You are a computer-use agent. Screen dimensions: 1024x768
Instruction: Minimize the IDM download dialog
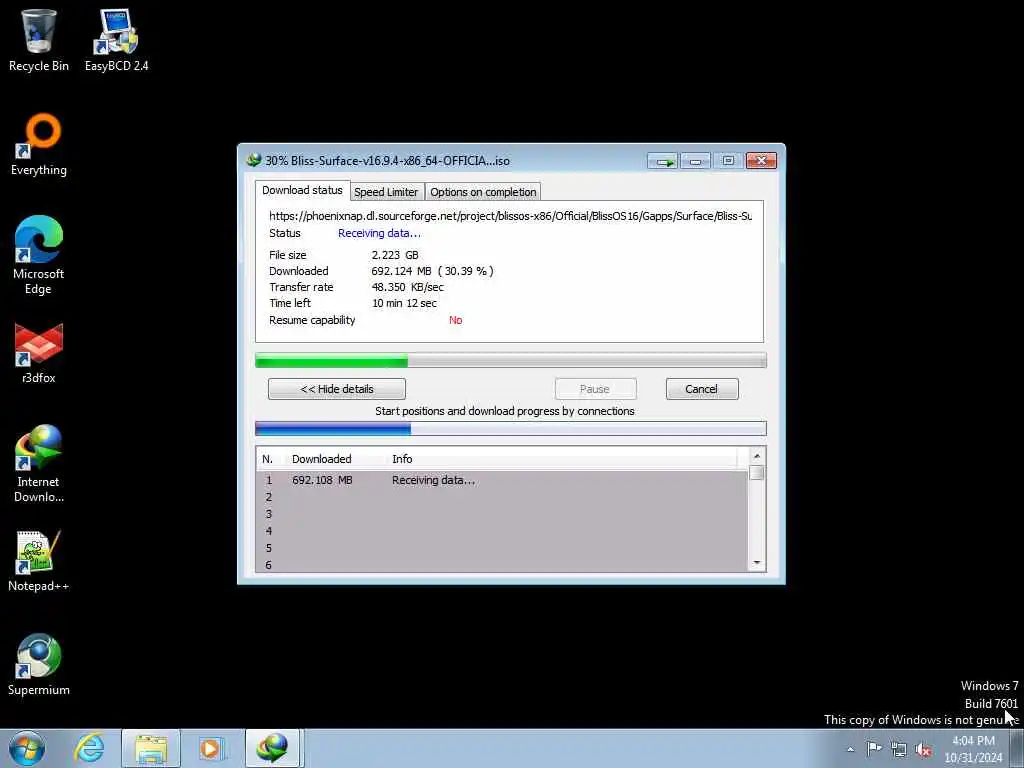point(696,161)
